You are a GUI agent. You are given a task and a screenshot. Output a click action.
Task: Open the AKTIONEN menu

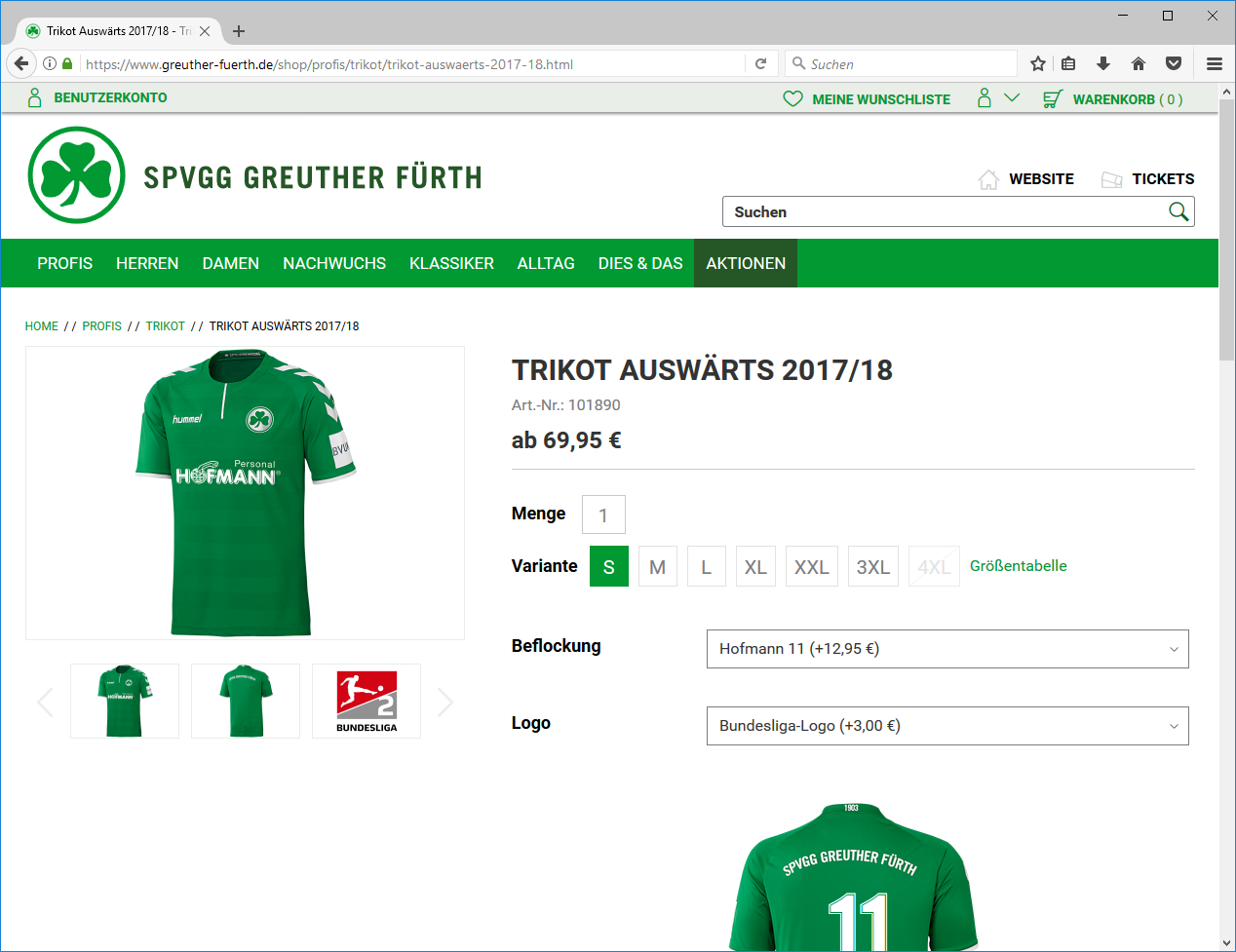click(x=746, y=263)
